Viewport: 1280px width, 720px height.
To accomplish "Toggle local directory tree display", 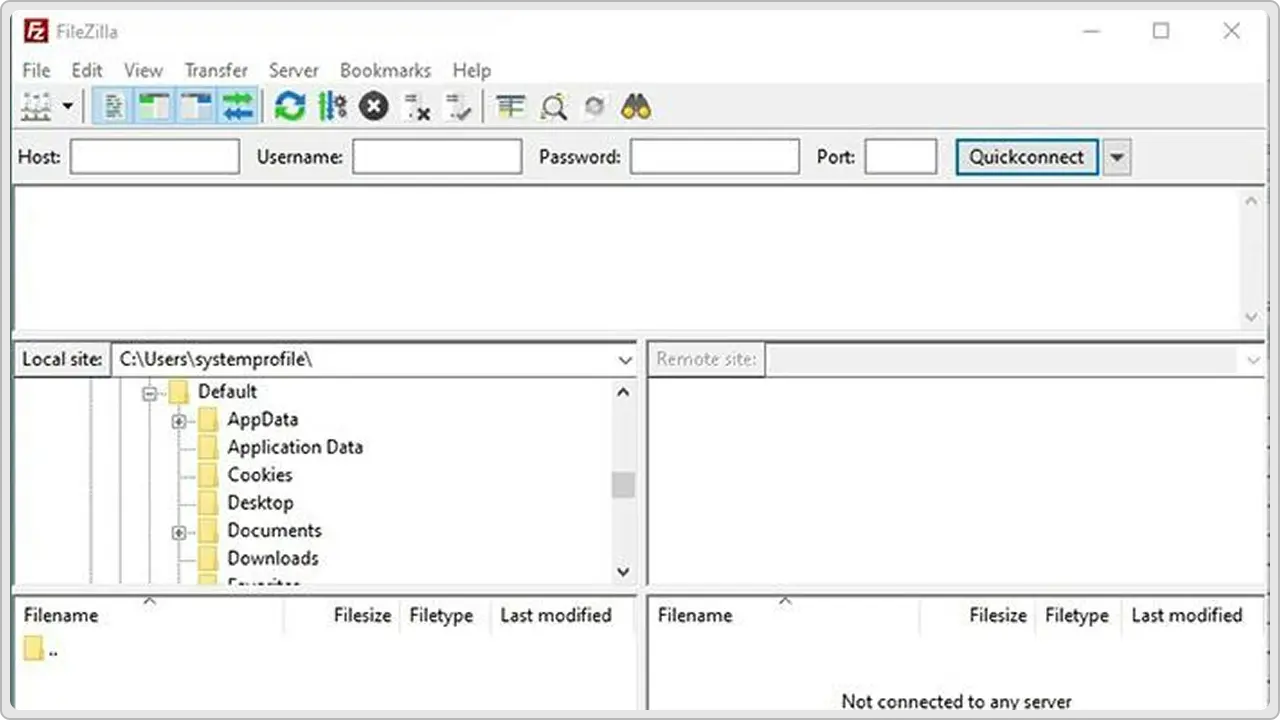I will click(153, 106).
